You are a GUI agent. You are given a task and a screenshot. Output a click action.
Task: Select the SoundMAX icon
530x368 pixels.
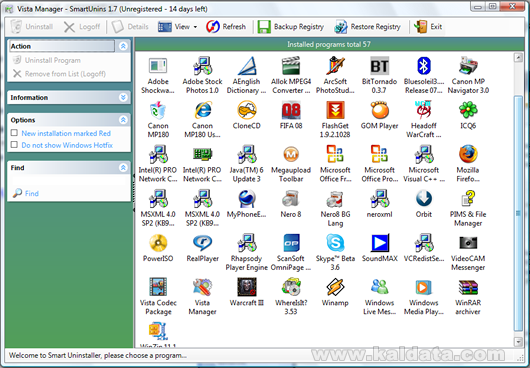pos(380,243)
